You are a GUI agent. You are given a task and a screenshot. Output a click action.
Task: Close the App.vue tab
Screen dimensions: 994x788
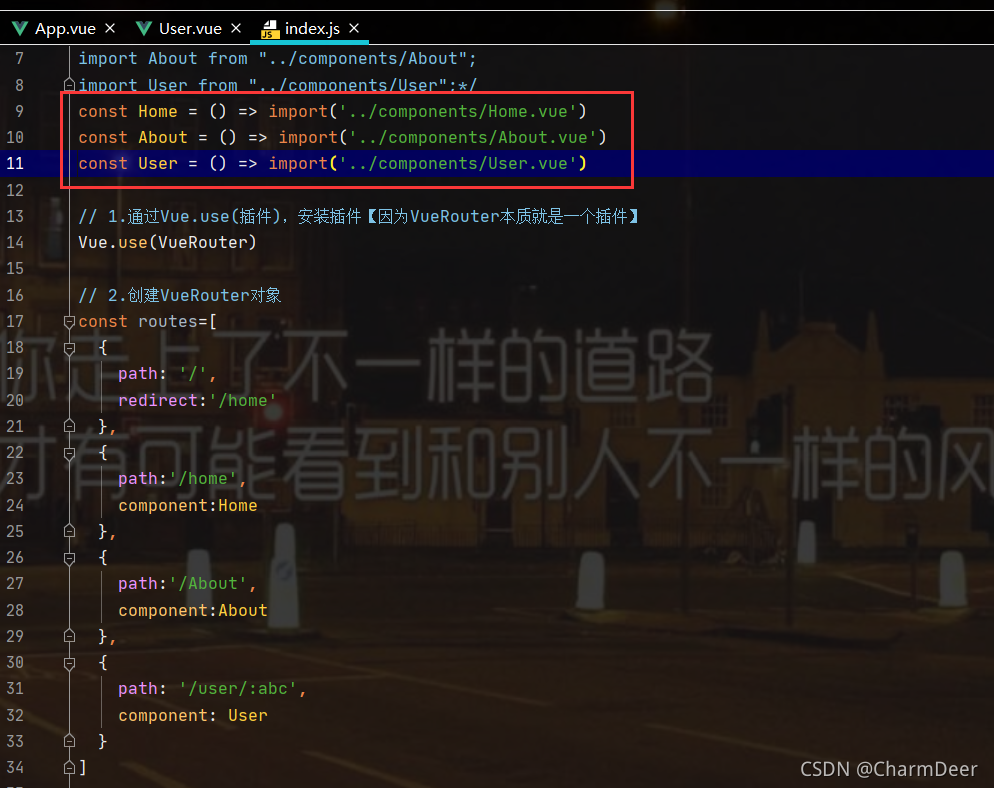click(110, 29)
